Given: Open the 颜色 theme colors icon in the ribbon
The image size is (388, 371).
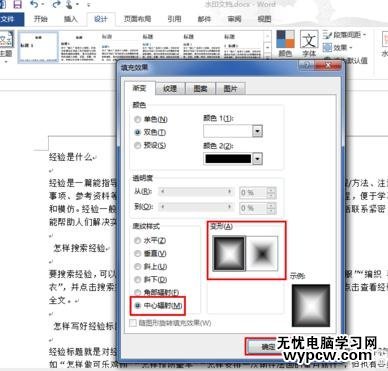Looking at the screenshot, I should [x=285, y=44].
